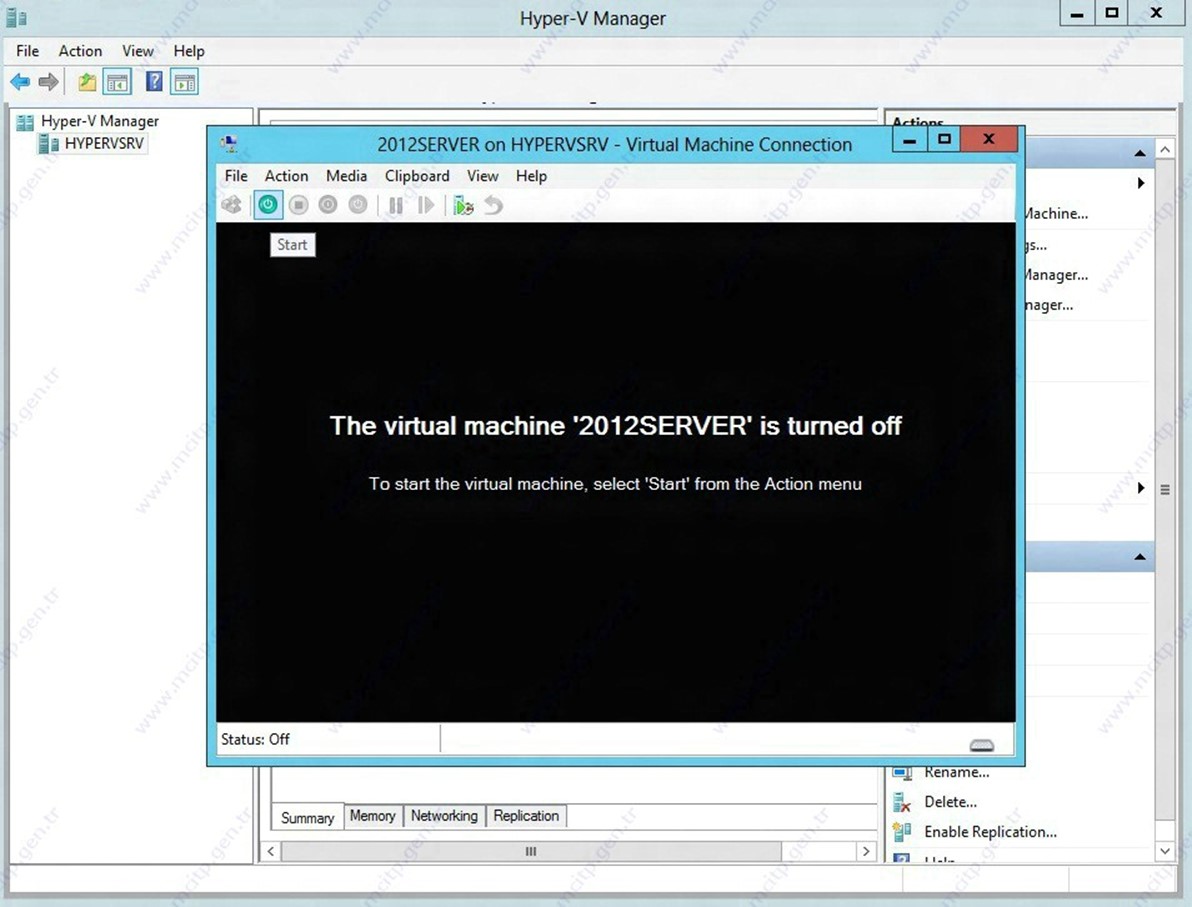Open the Media menu
Viewport: 1192px width, 907px height.
(347, 176)
